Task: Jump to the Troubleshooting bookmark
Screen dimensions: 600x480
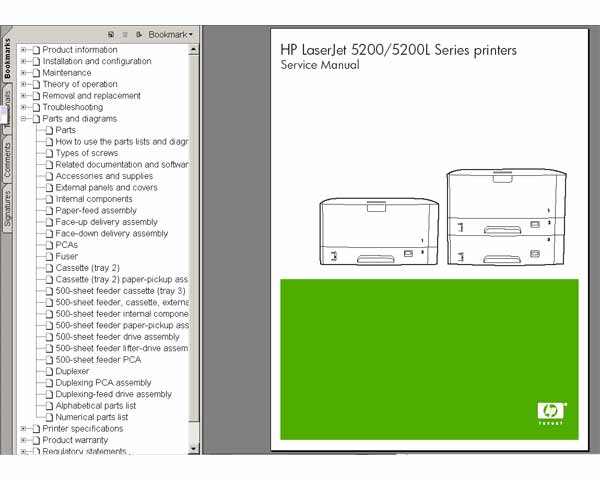Action: pyautogui.click(x=73, y=107)
